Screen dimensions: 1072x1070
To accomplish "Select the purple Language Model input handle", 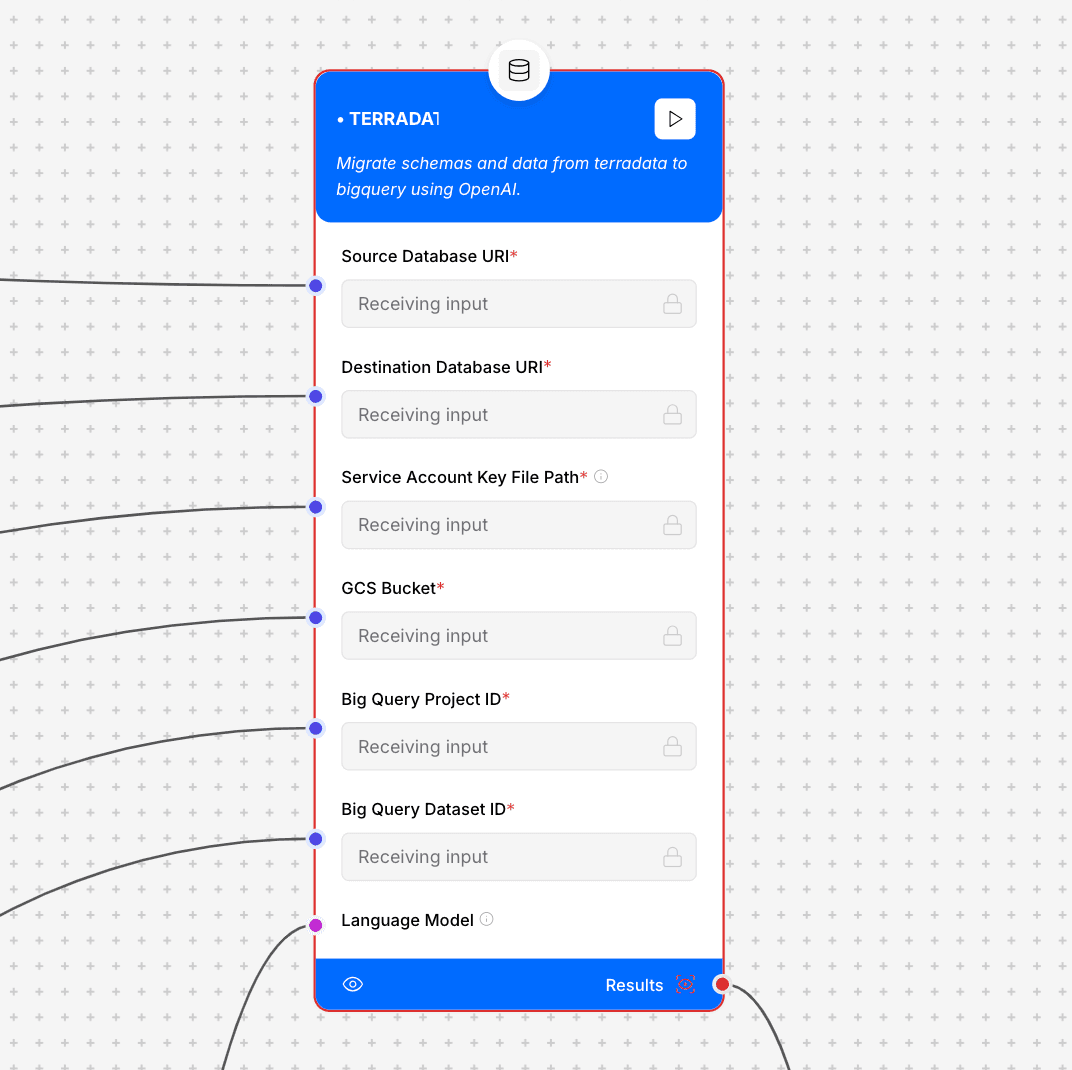I will pos(316,925).
